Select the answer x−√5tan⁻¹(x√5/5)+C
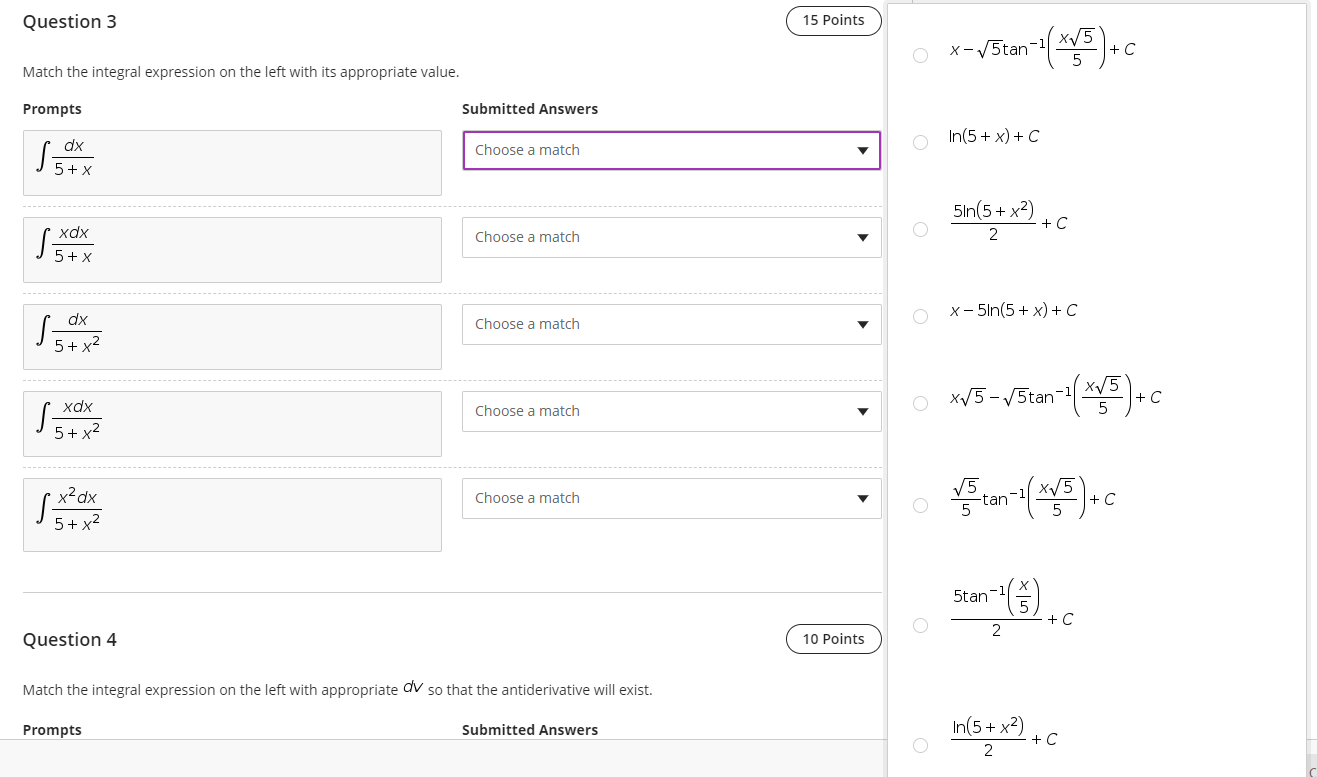 click(919, 55)
